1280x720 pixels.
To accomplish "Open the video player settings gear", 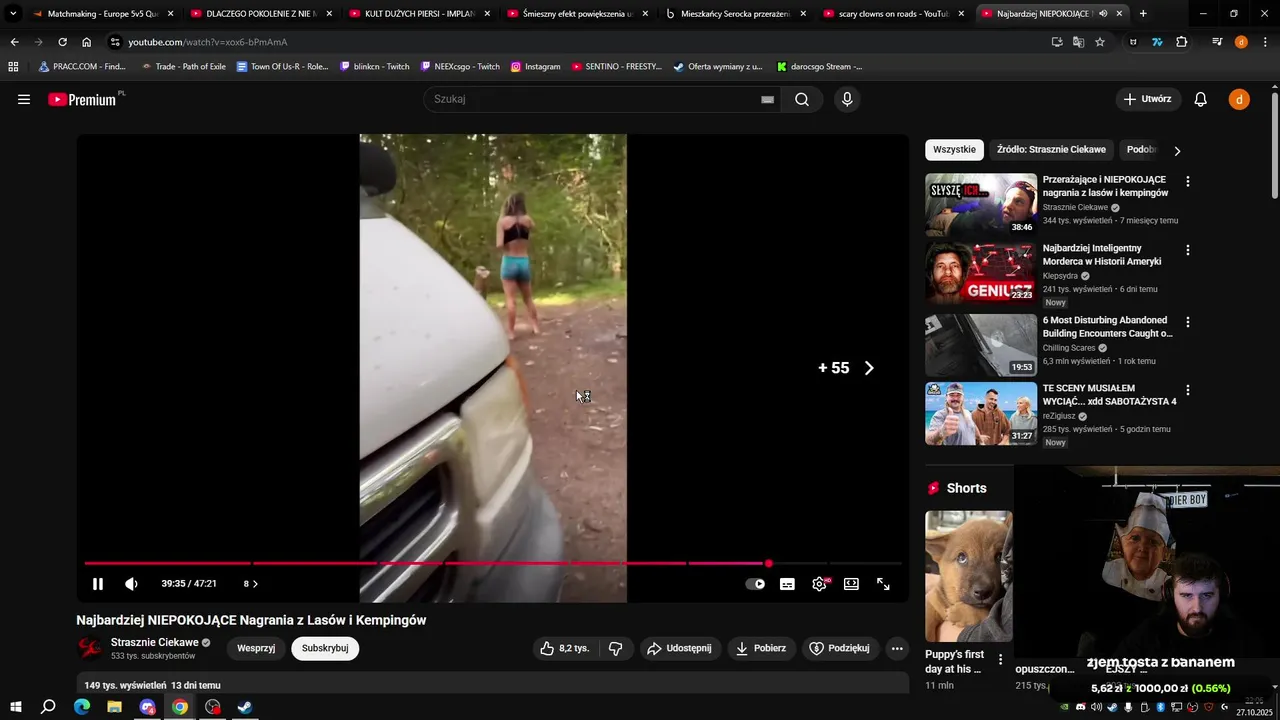I will click(819, 584).
